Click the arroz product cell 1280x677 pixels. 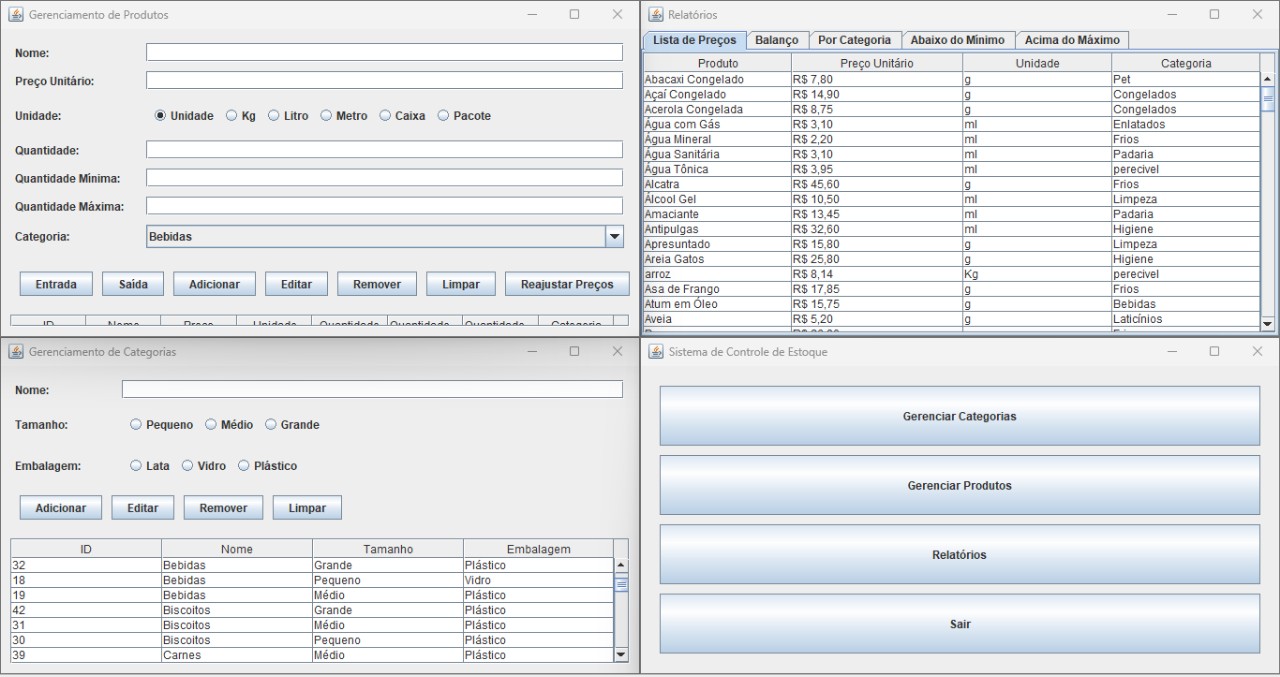[x=717, y=274]
